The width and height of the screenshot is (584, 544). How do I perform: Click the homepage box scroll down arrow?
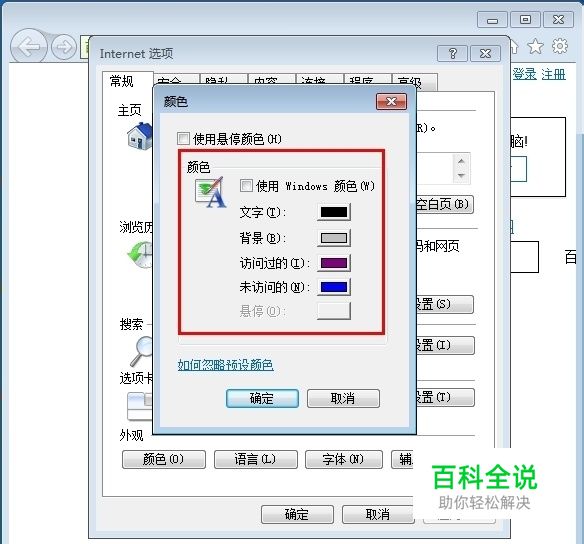(461, 175)
